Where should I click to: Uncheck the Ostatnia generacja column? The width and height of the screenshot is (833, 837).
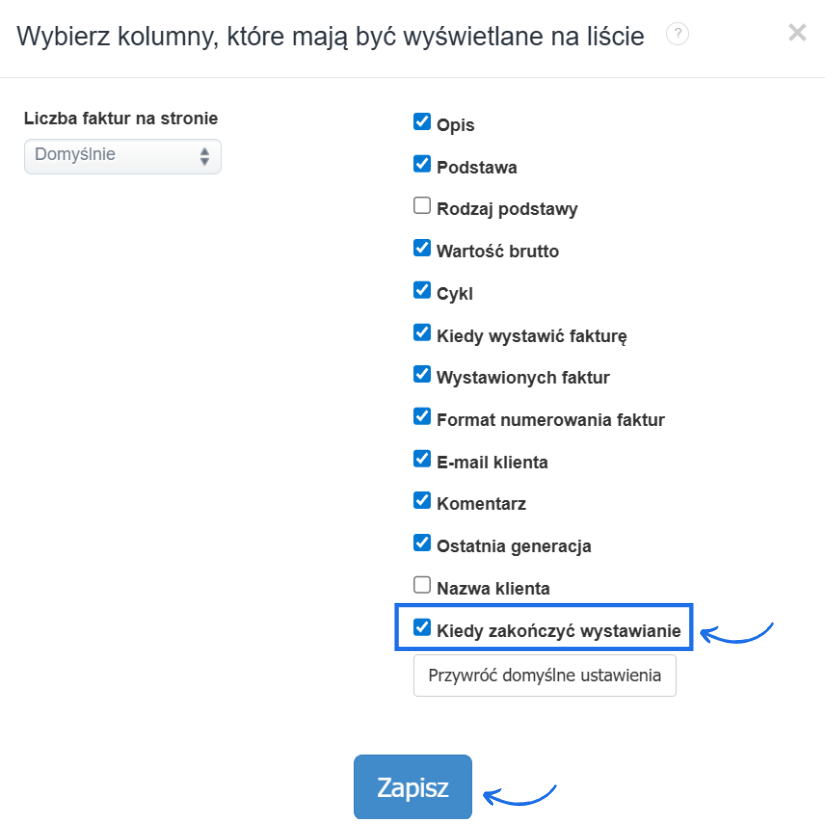[422, 542]
